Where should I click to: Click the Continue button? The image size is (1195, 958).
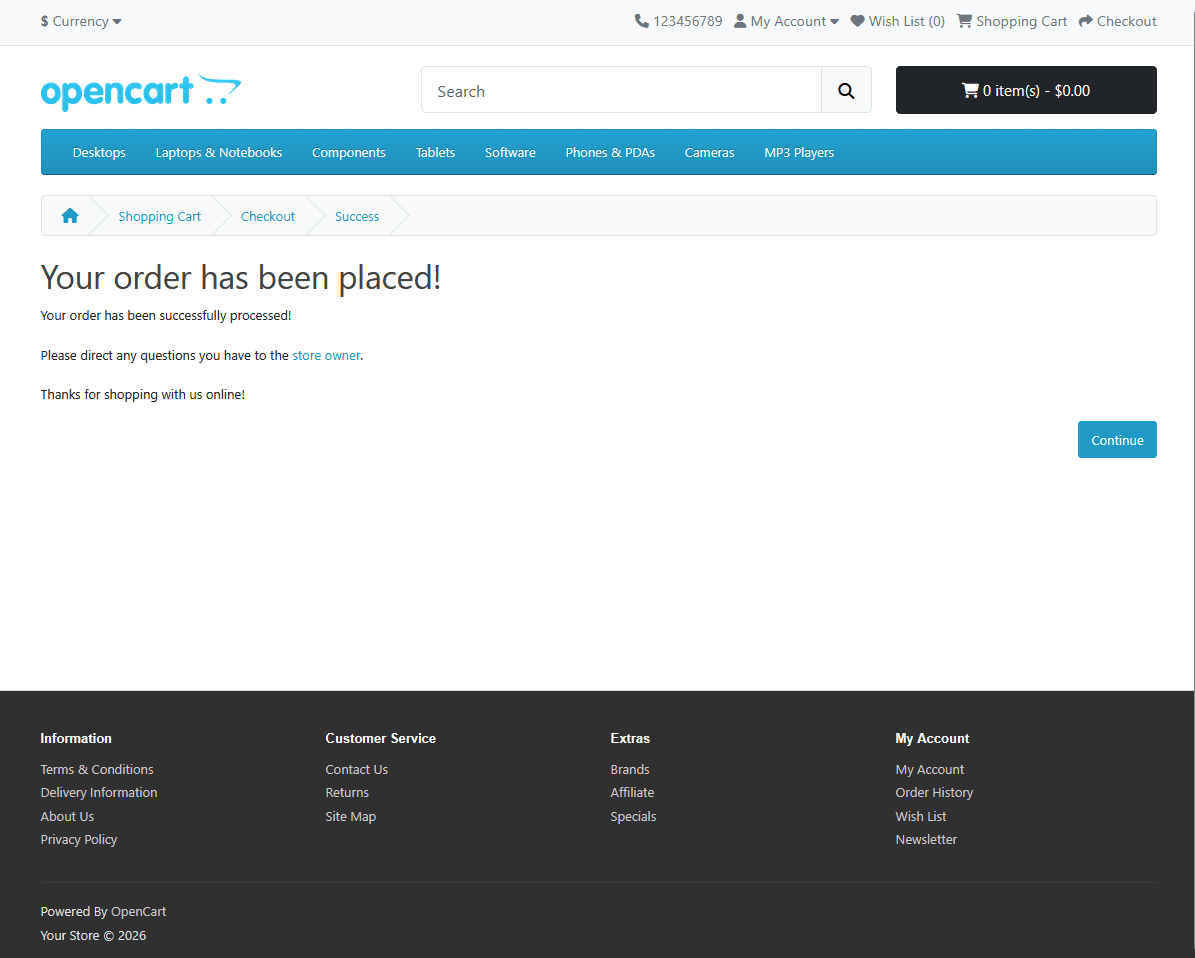coord(1117,440)
